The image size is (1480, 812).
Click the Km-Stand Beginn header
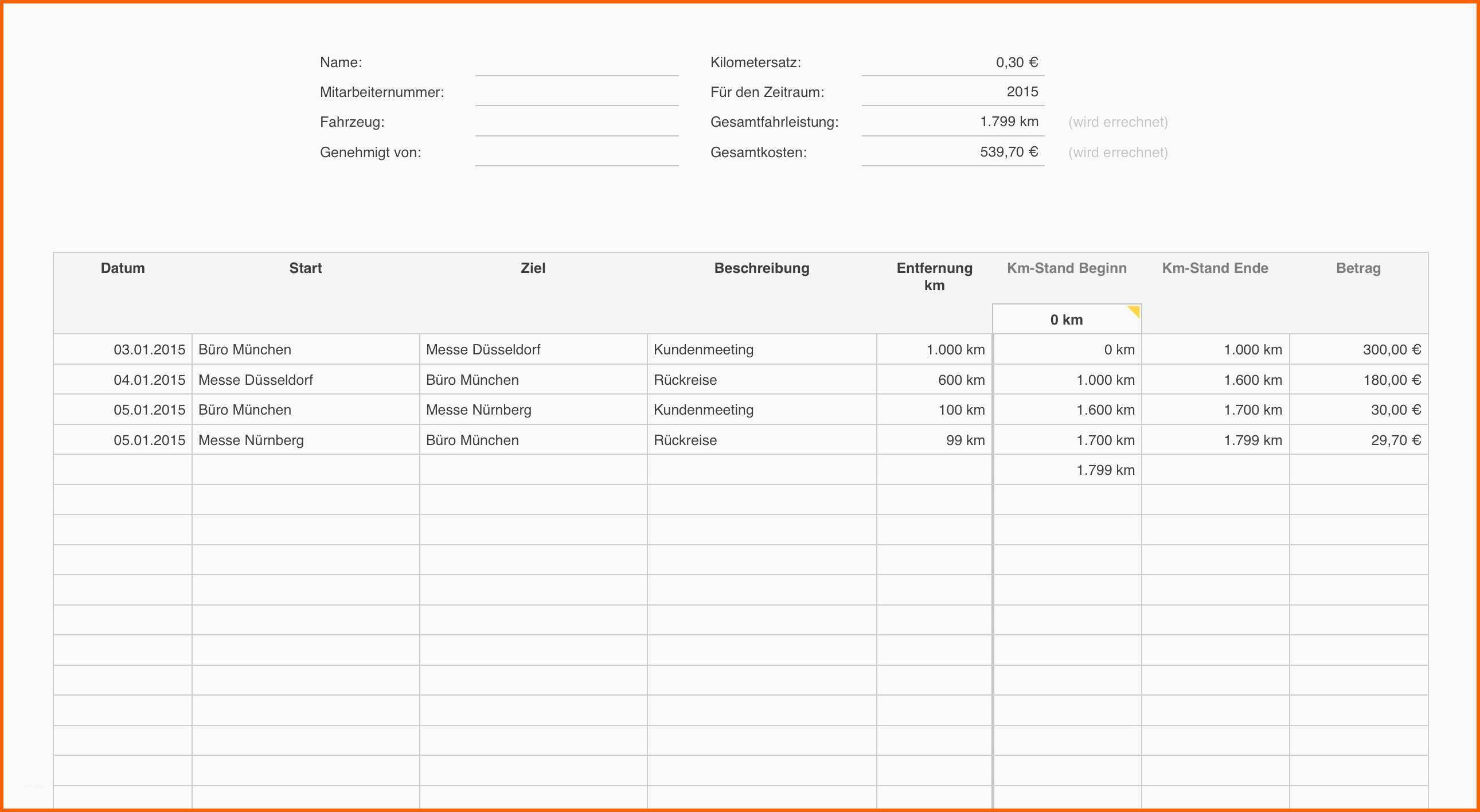pos(1067,268)
